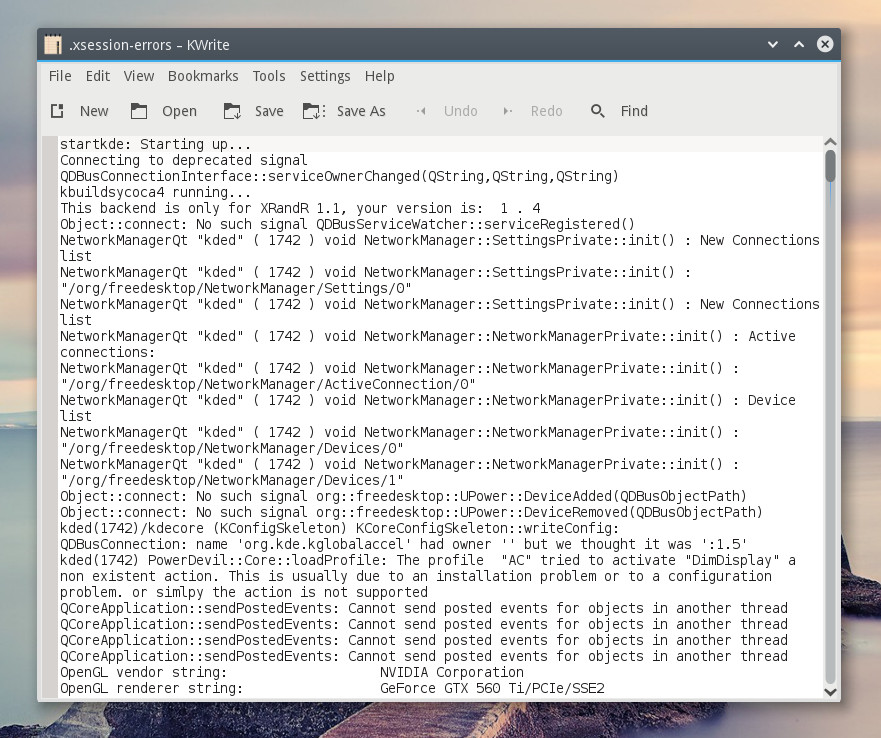Click the Open toolbar label
Viewport: 881px width, 738px height.
[179, 112]
